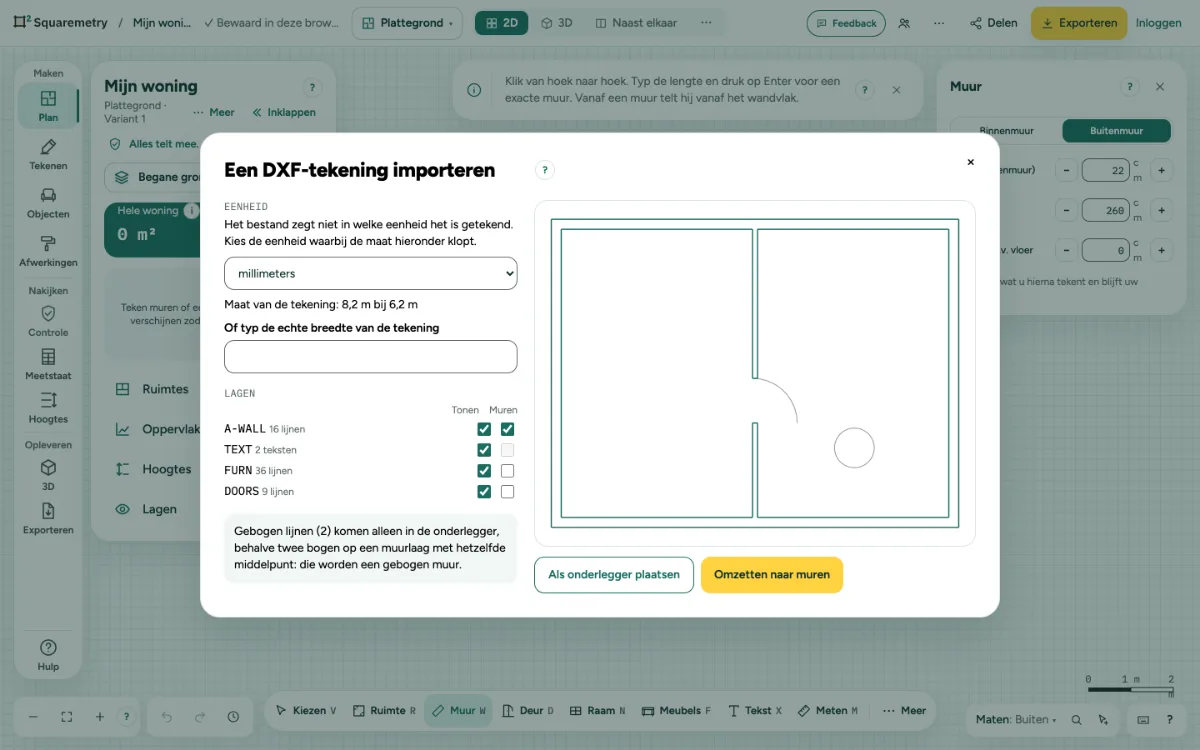Open the millimeters unit dropdown
This screenshot has width=1200, height=750.
coord(371,273)
